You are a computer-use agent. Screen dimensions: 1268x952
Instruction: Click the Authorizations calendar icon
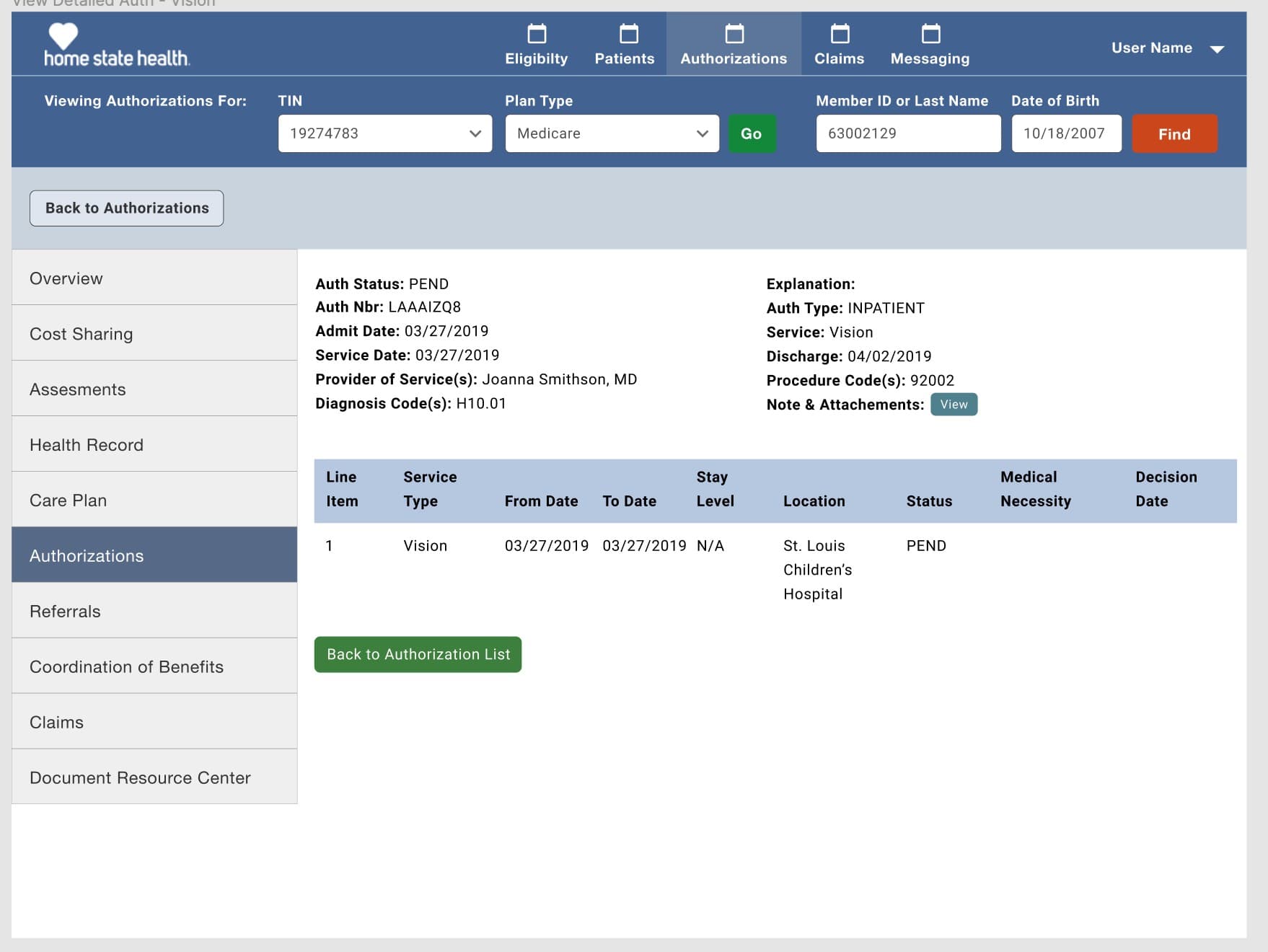[734, 33]
